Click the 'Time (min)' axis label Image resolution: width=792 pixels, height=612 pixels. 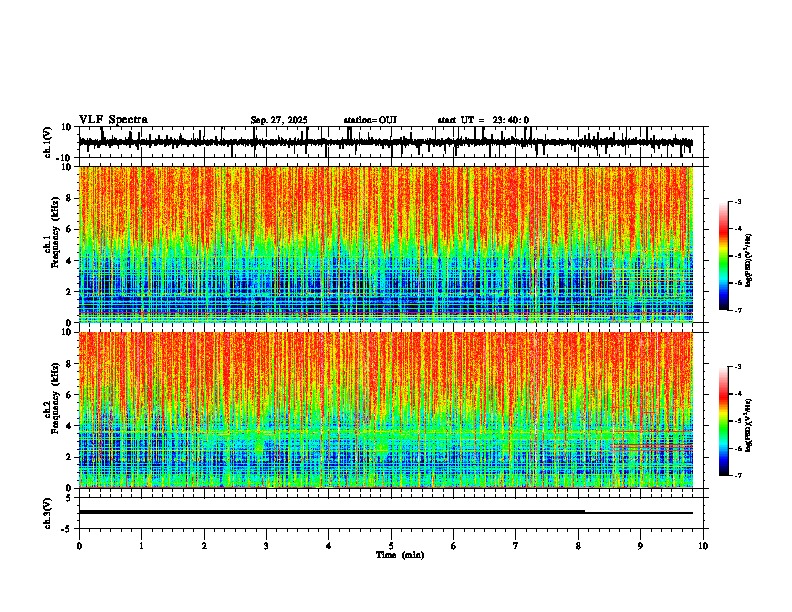pyautogui.click(x=400, y=555)
